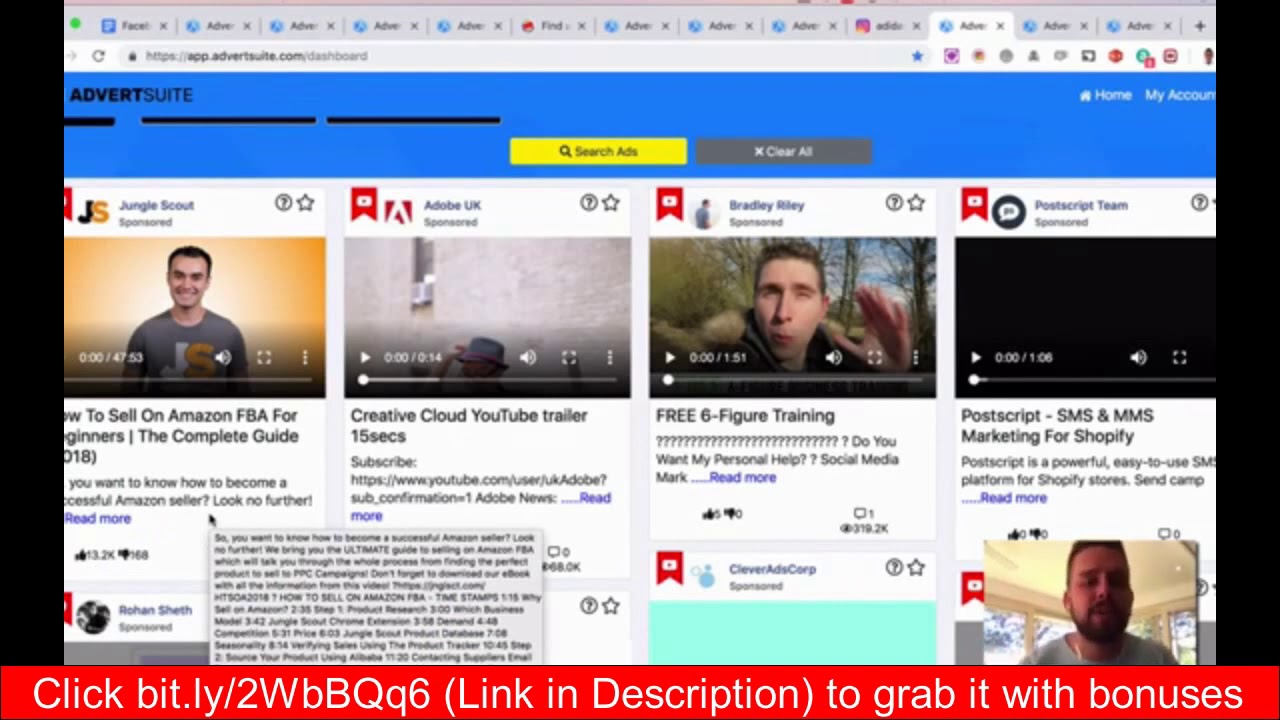Favorite the Adobe UK ad with star
Image resolution: width=1280 pixels, height=720 pixels.
click(611, 203)
